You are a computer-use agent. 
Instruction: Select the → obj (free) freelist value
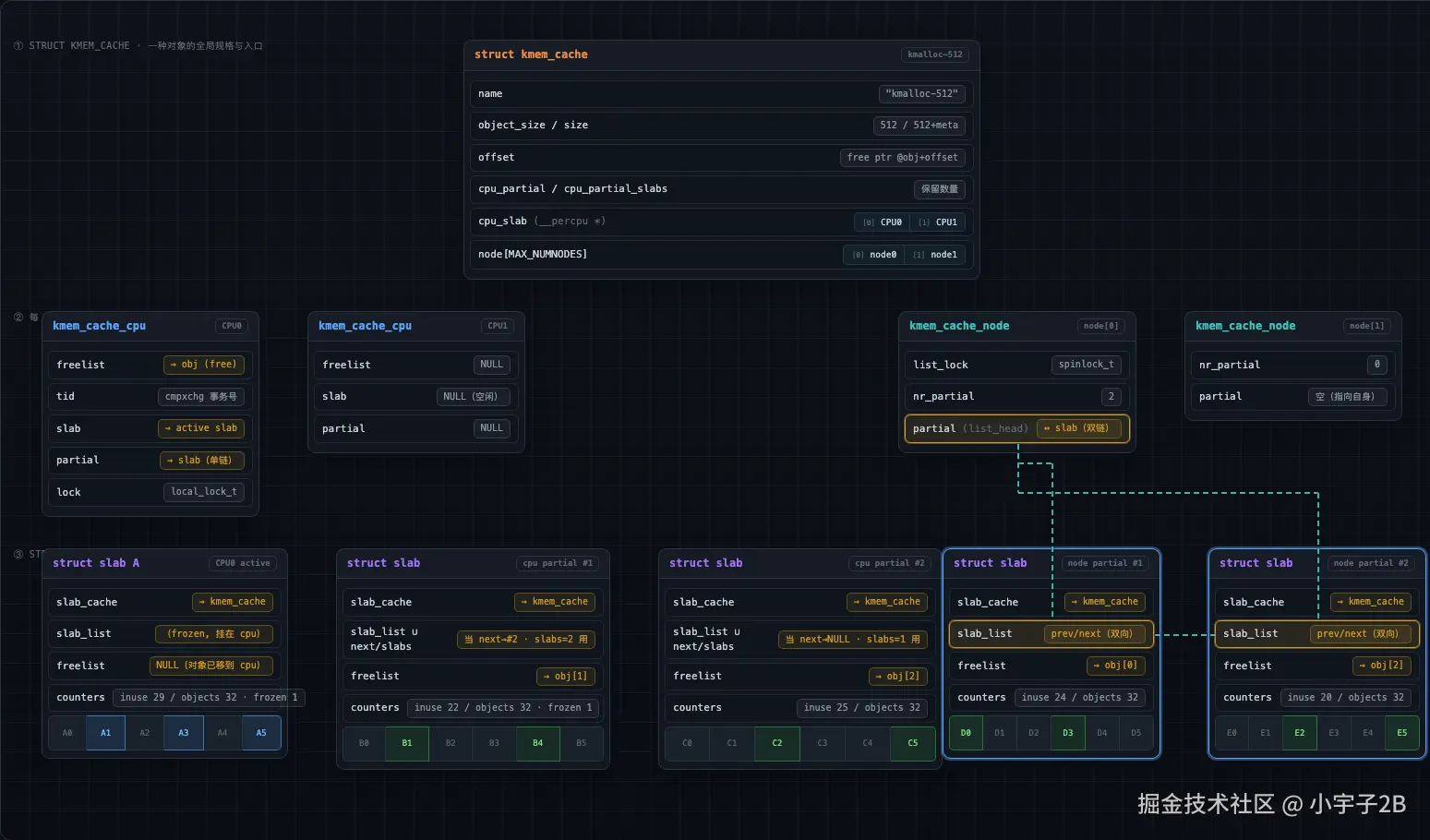(x=204, y=365)
